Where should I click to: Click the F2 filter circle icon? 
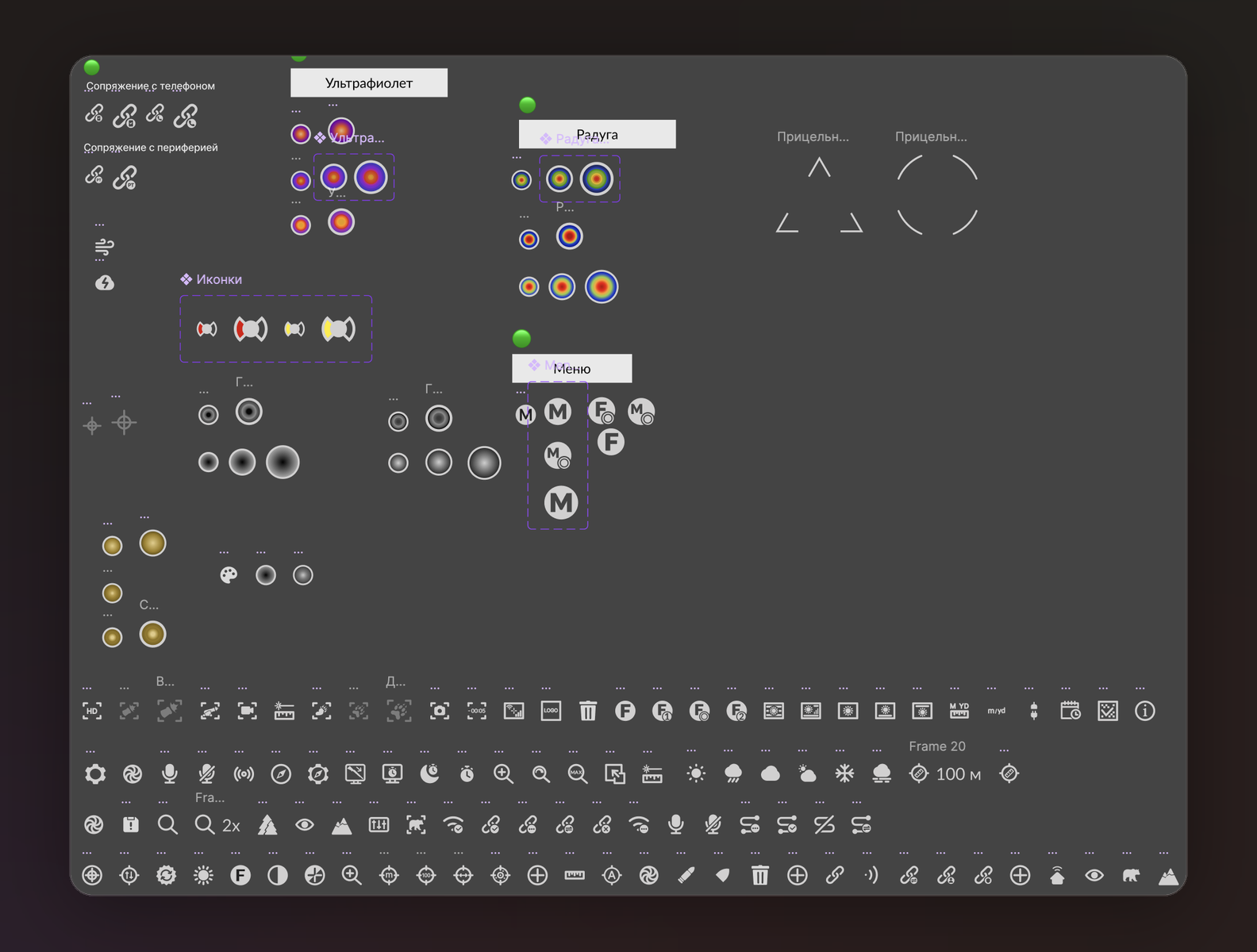click(x=736, y=711)
